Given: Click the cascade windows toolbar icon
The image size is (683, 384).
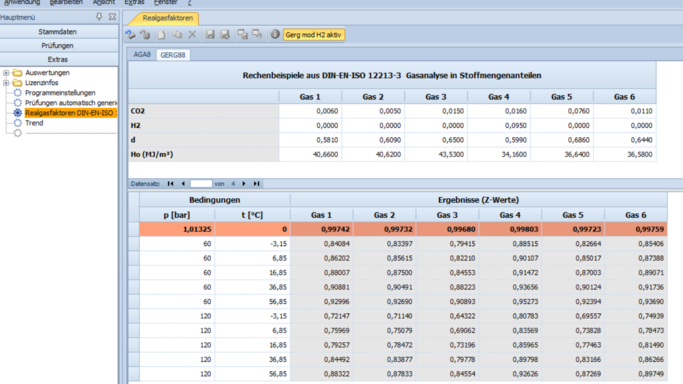Looking at the screenshot, I should point(242,35).
